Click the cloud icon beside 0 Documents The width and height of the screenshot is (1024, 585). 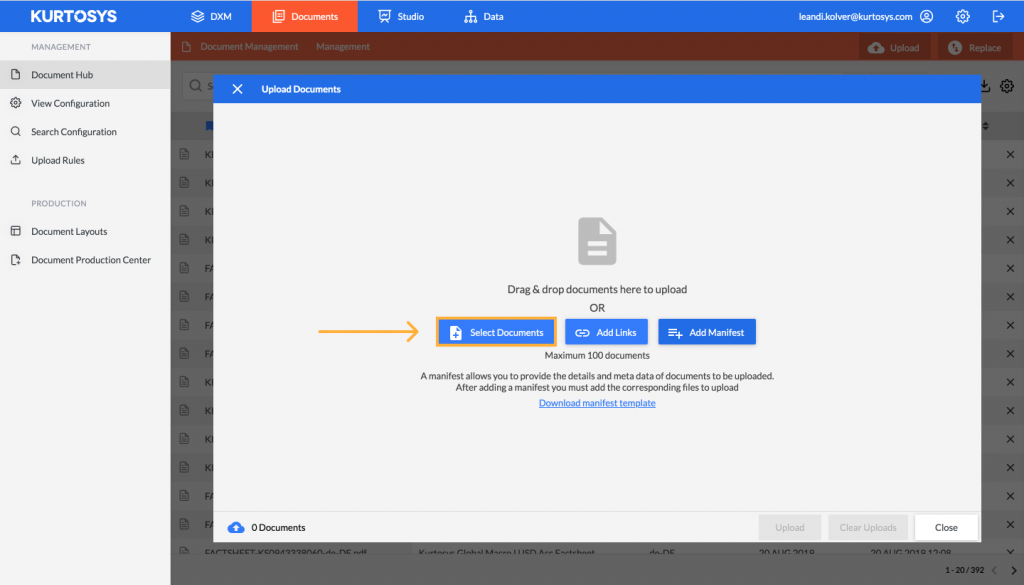(236, 528)
